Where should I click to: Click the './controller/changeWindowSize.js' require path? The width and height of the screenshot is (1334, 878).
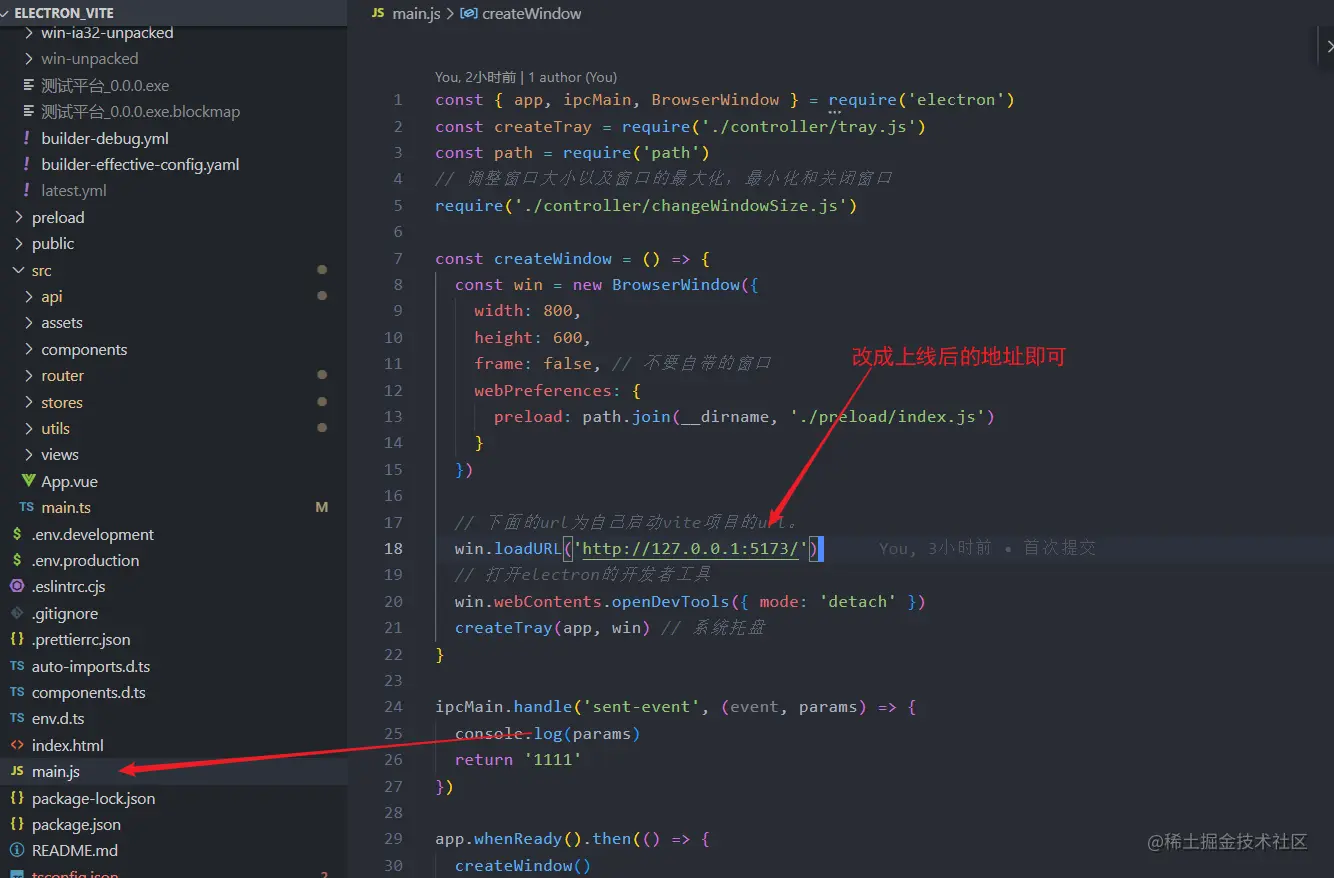click(680, 205)
